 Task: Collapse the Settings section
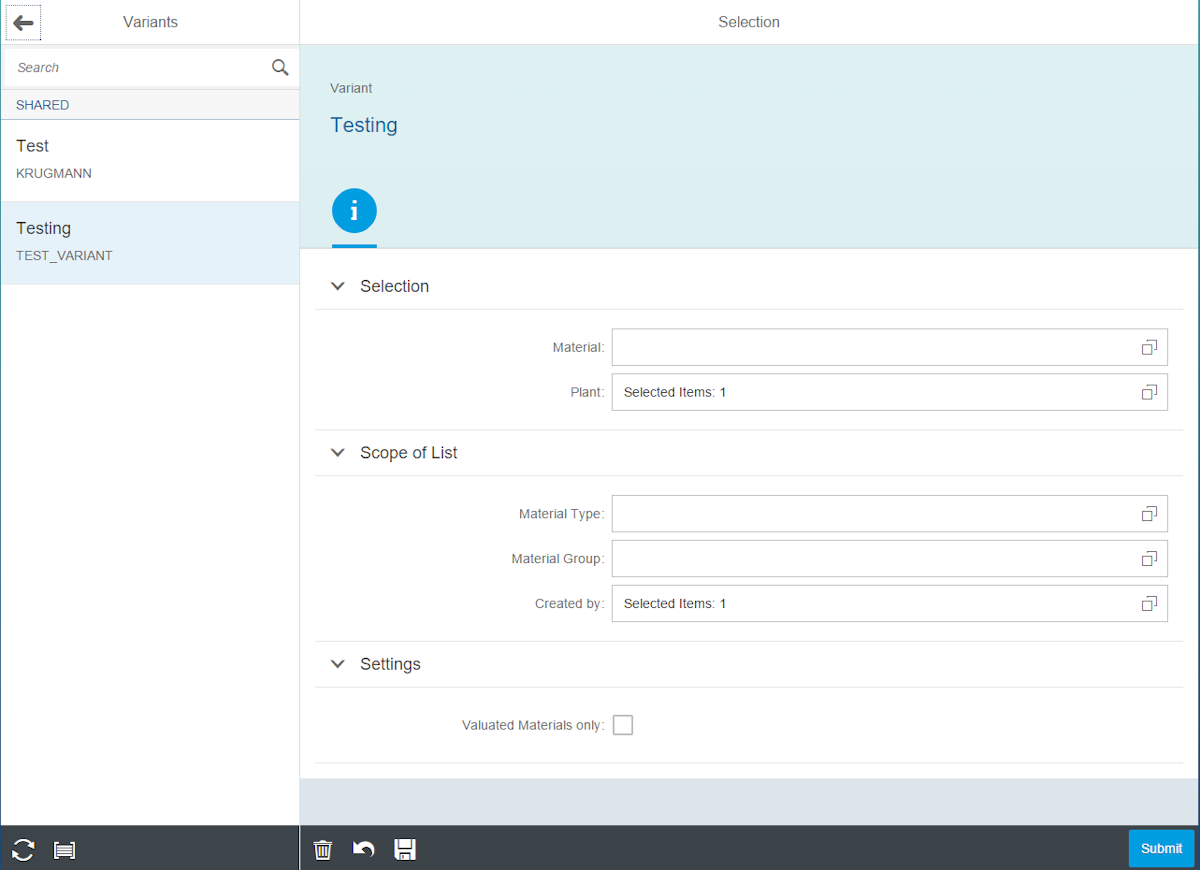(338, 664)
